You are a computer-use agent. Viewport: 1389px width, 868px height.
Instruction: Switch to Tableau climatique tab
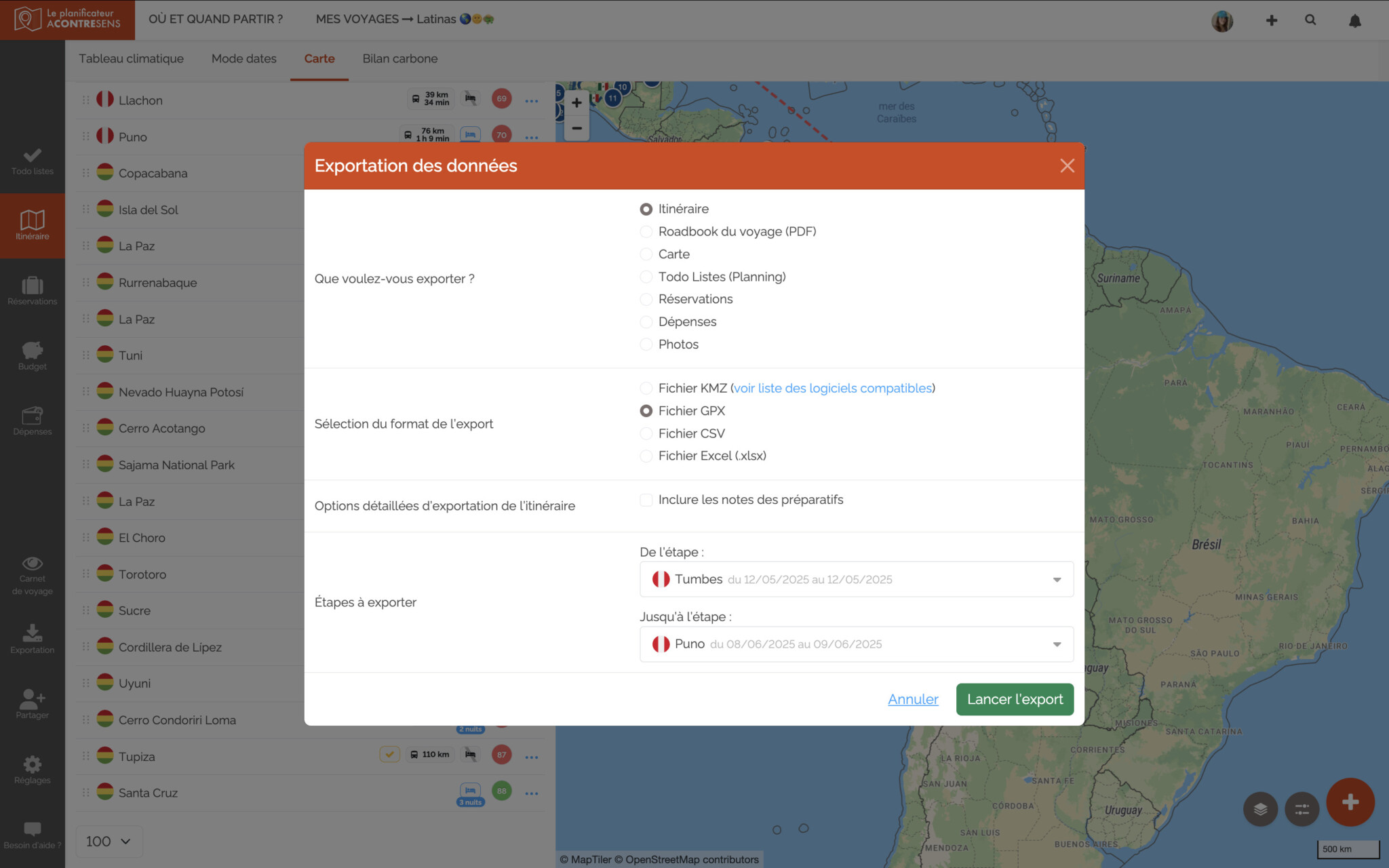(x=131, y=59)
